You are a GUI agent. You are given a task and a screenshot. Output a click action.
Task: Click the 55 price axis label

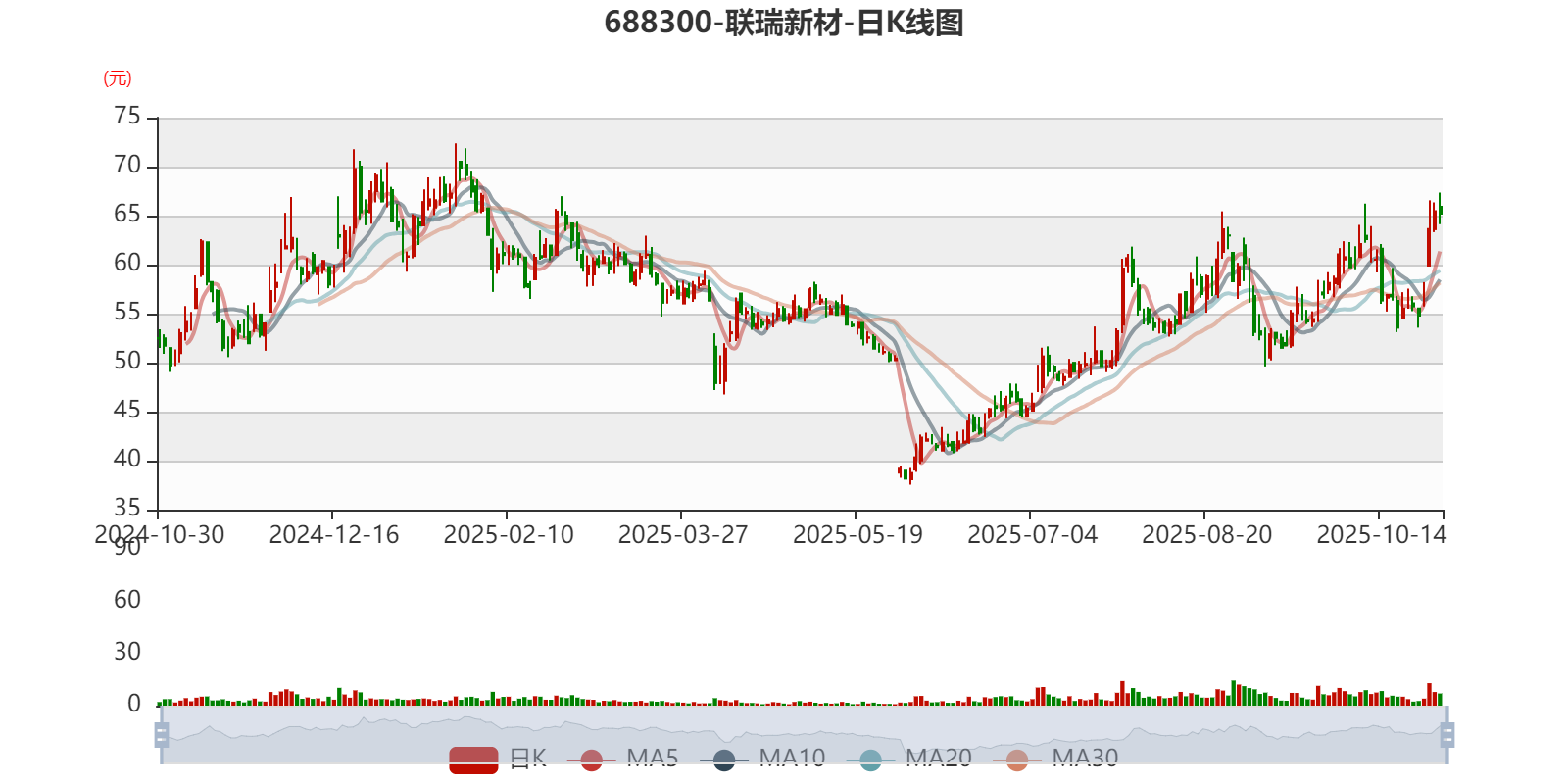pyautogui.click(x=127, y=313)
